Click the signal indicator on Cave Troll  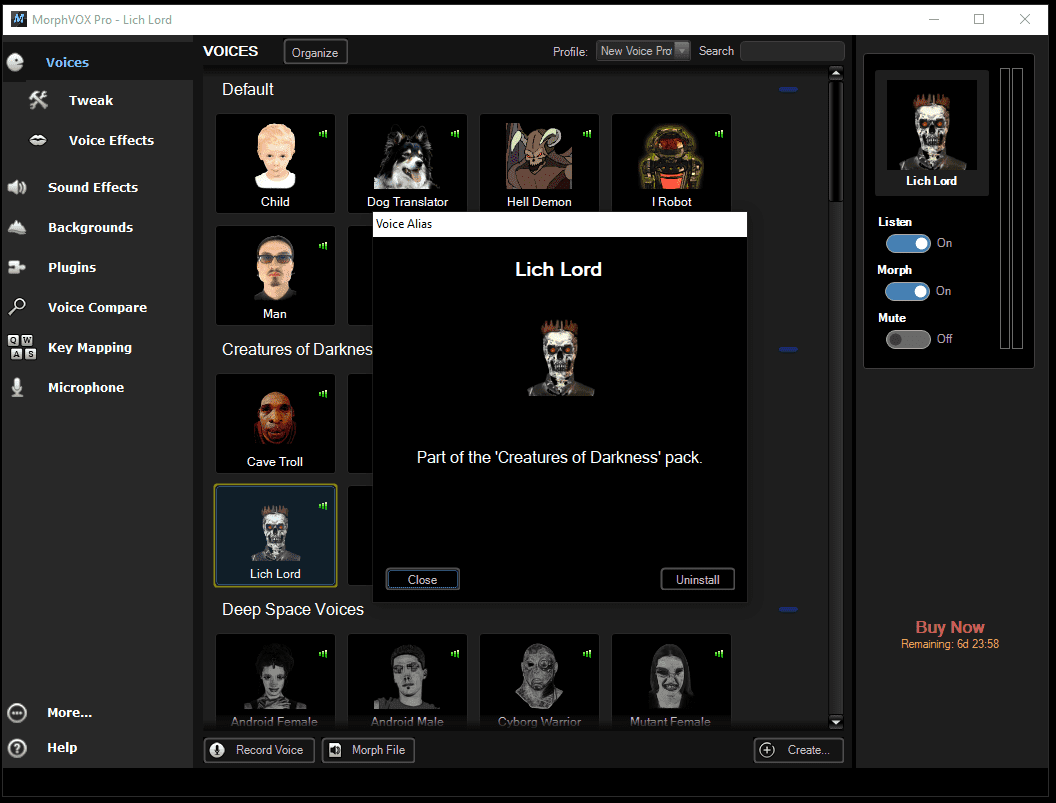tap(323, 393)
